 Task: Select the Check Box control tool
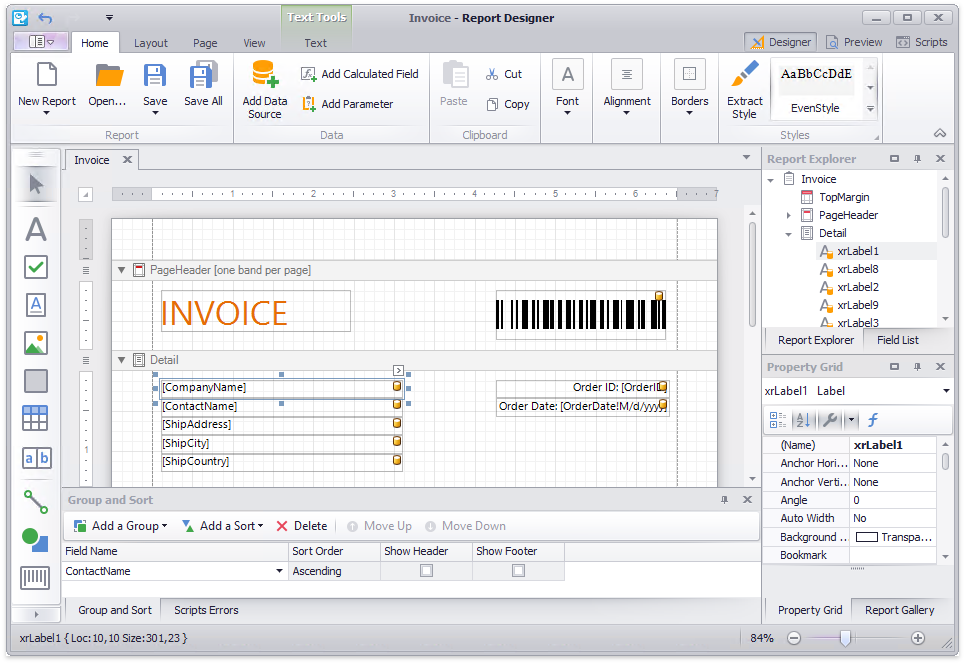36,267
